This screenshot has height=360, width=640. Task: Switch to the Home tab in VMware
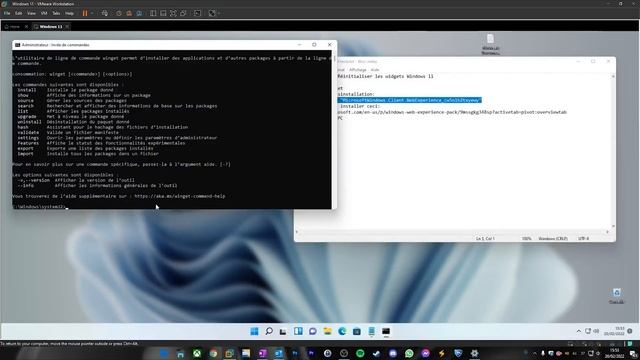(x=12, y=27)
